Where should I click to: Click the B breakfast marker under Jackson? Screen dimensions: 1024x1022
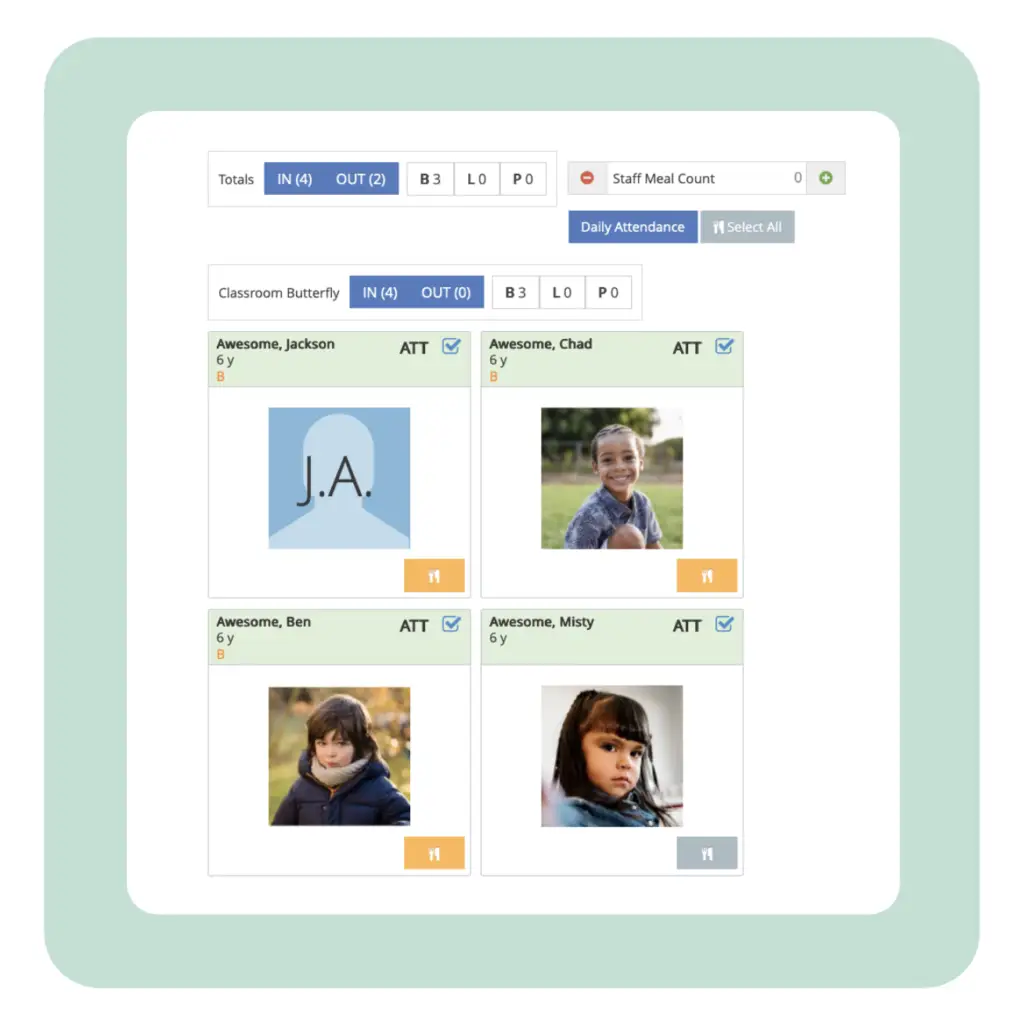pyautogui.click(x=221, y=377)
